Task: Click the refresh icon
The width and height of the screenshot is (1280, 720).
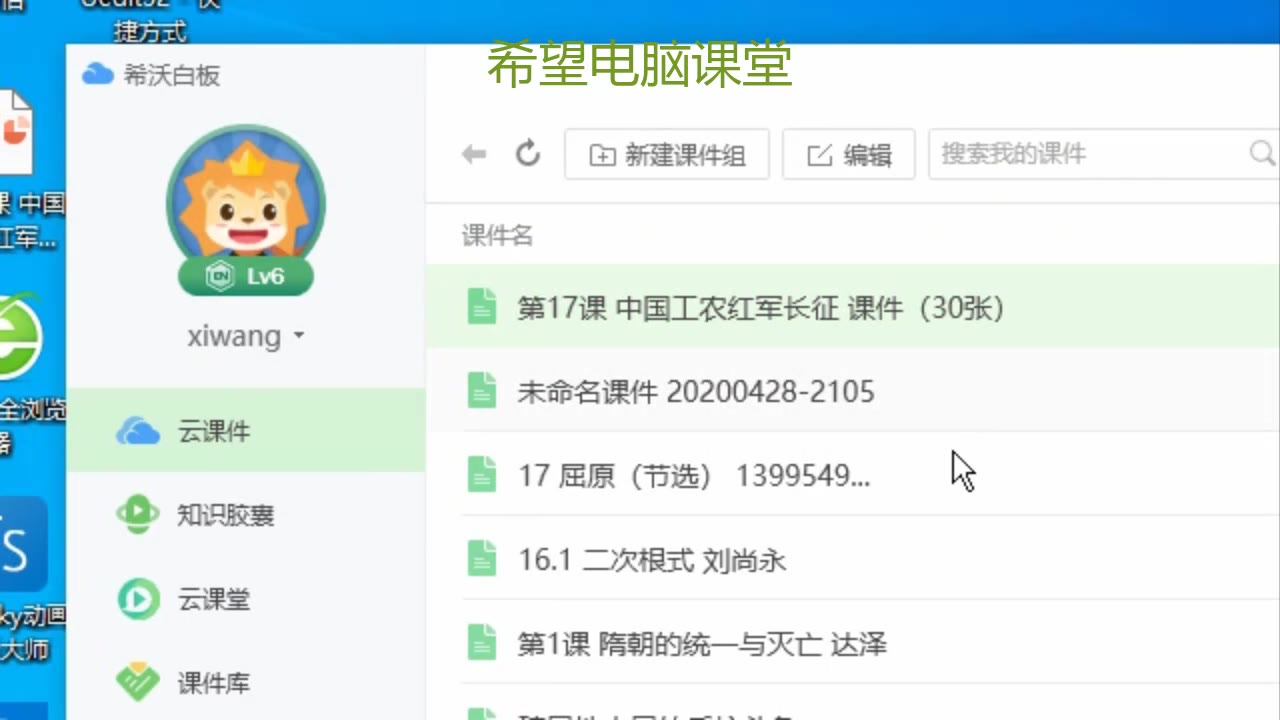Action: 528,153
